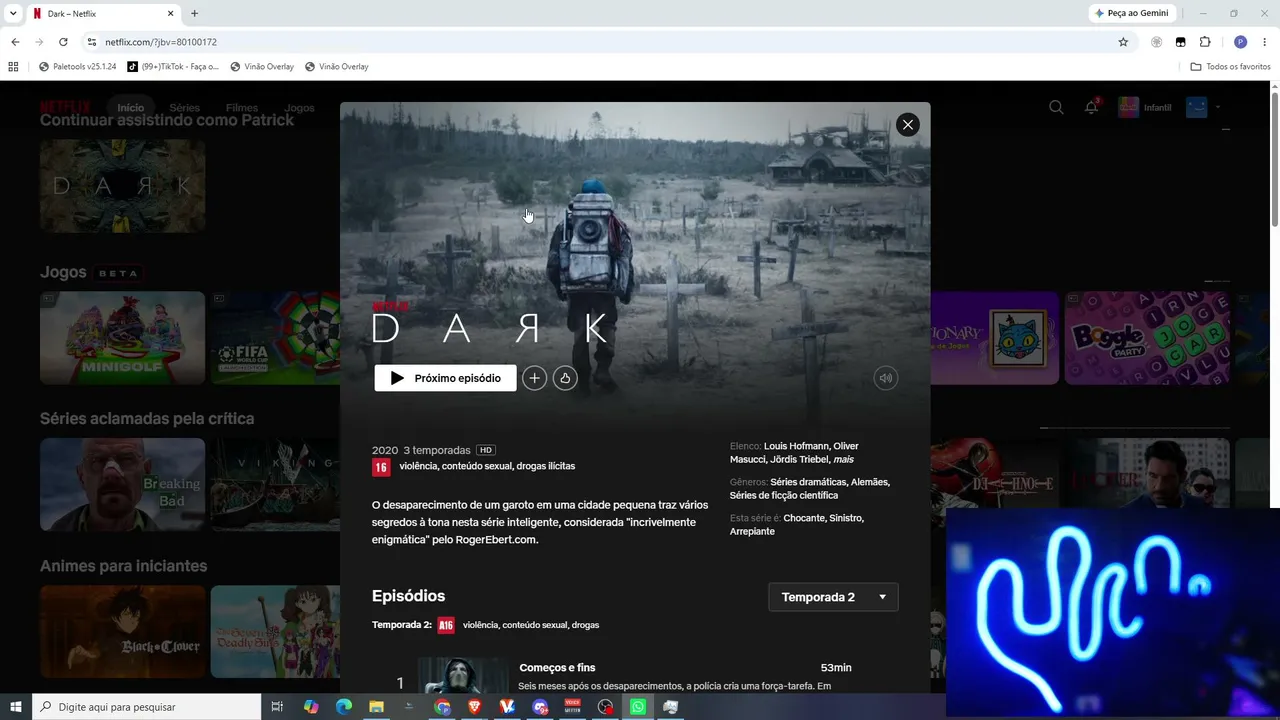Go back in the browser
The image size is (1280, 720).
coord(15,42)
